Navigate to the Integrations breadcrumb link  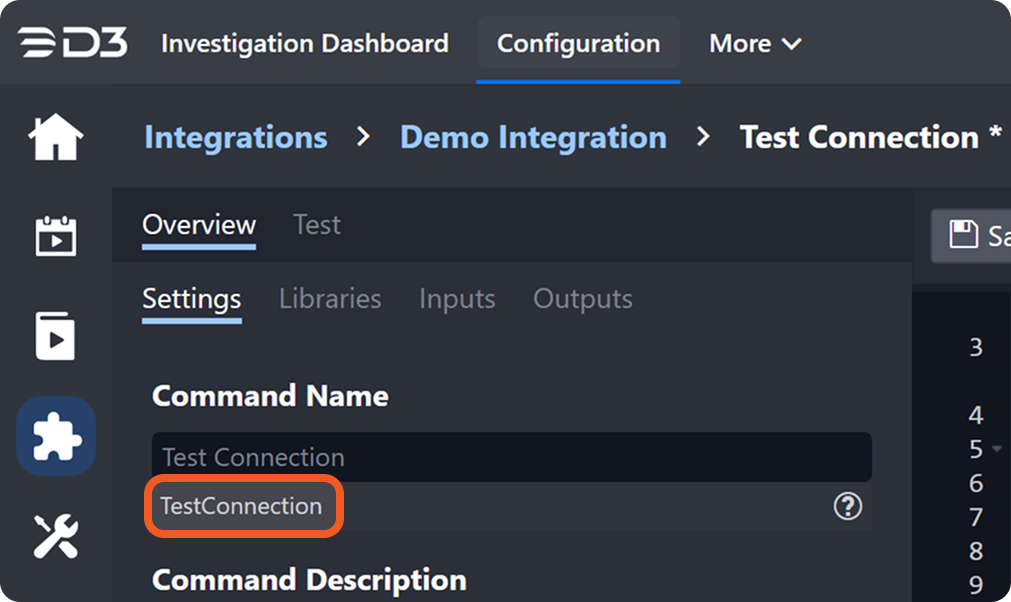[235, 137]
